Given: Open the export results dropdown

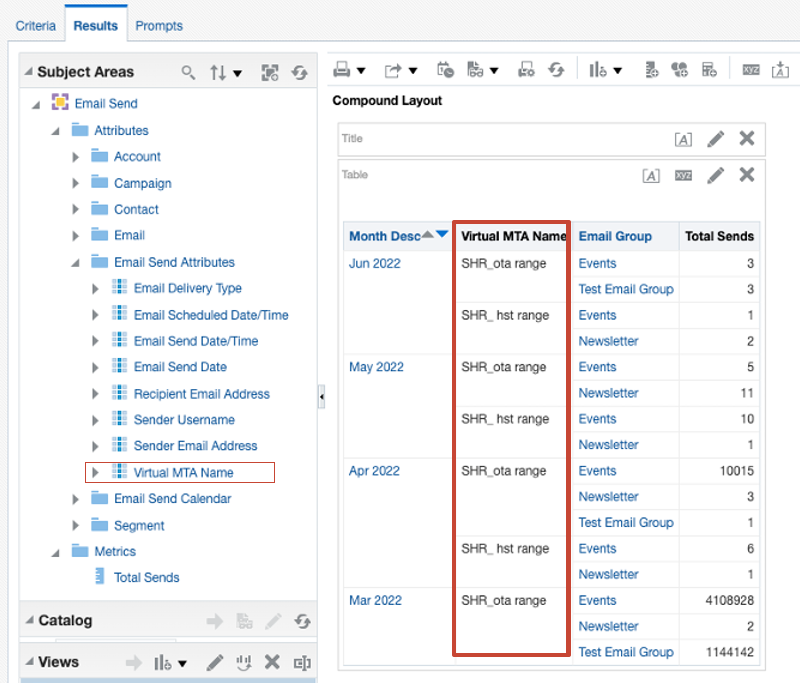Looking at the screenshot, I should click(x=399, y=70).
